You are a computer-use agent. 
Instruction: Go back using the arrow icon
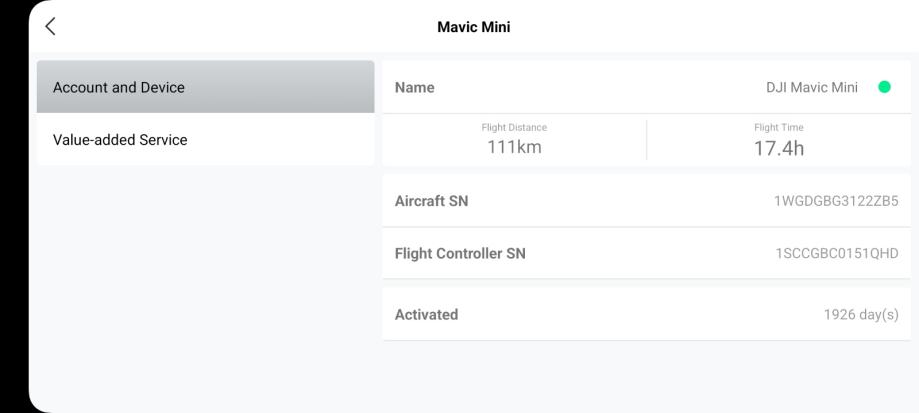50,27
